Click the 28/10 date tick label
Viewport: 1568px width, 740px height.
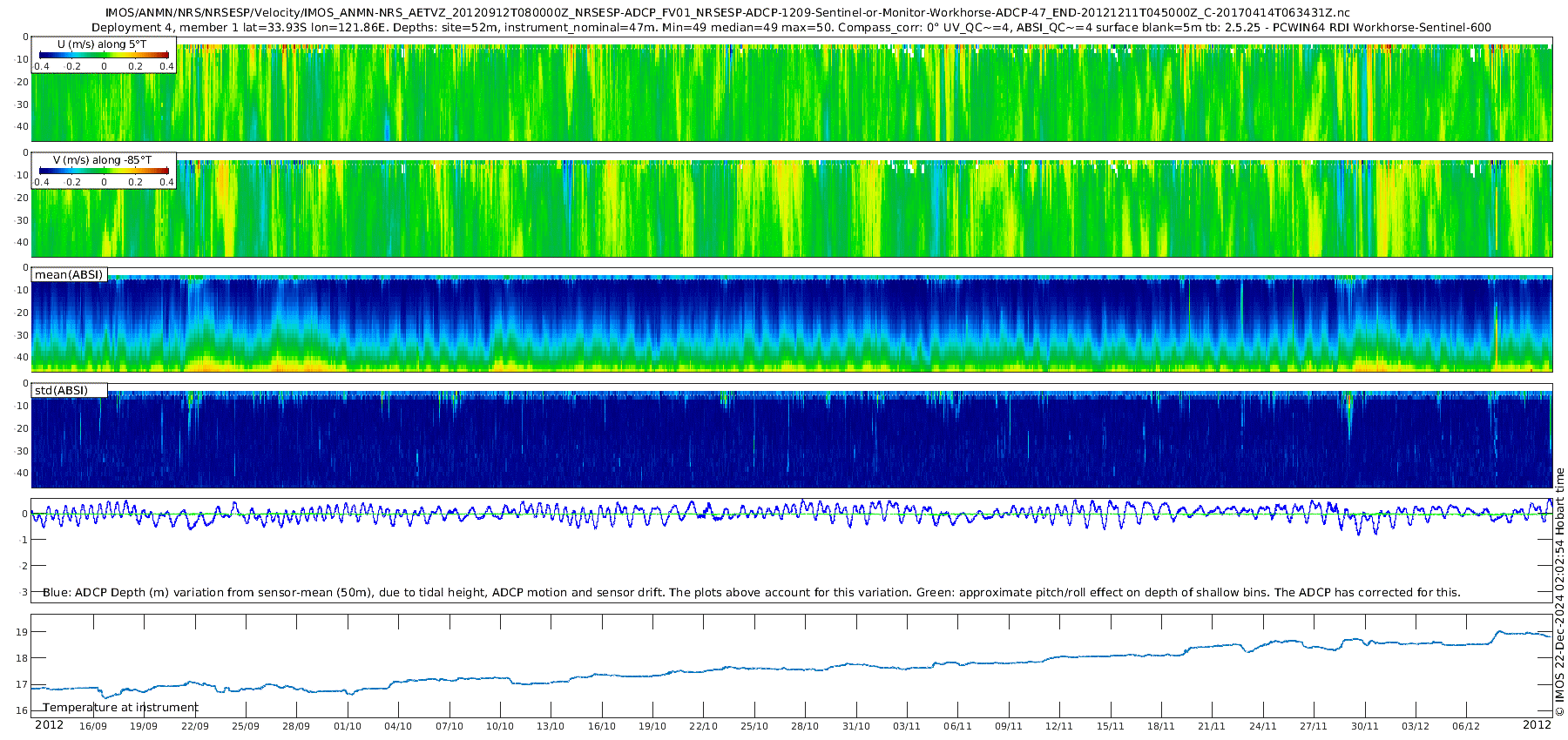coord(805,726)
